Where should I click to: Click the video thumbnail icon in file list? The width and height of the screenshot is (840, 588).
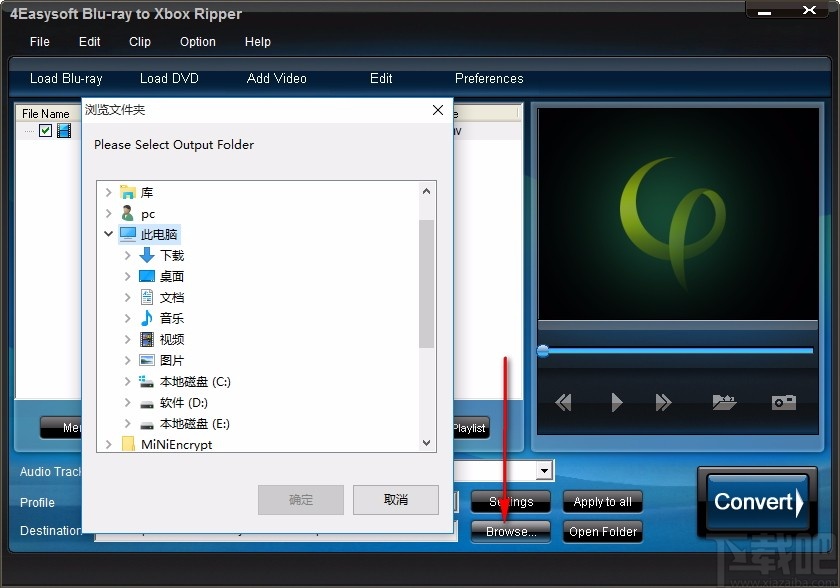point(63,130)
